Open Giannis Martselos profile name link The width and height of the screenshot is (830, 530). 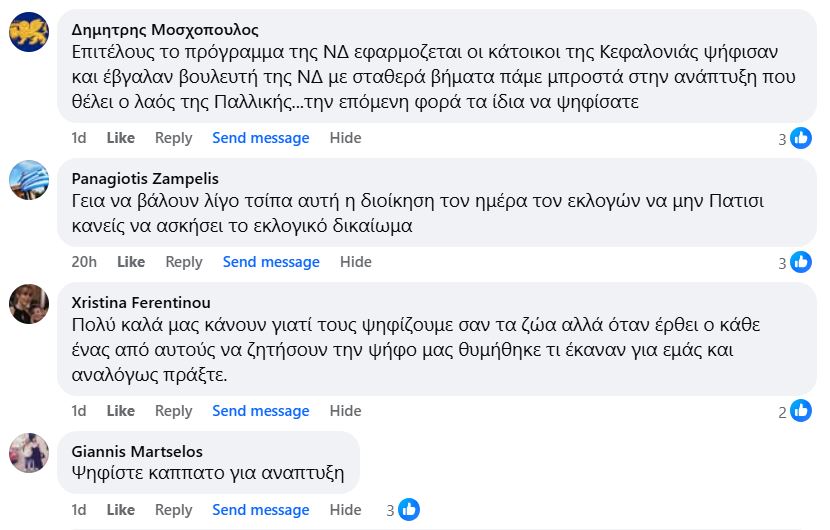click(135, 451)
